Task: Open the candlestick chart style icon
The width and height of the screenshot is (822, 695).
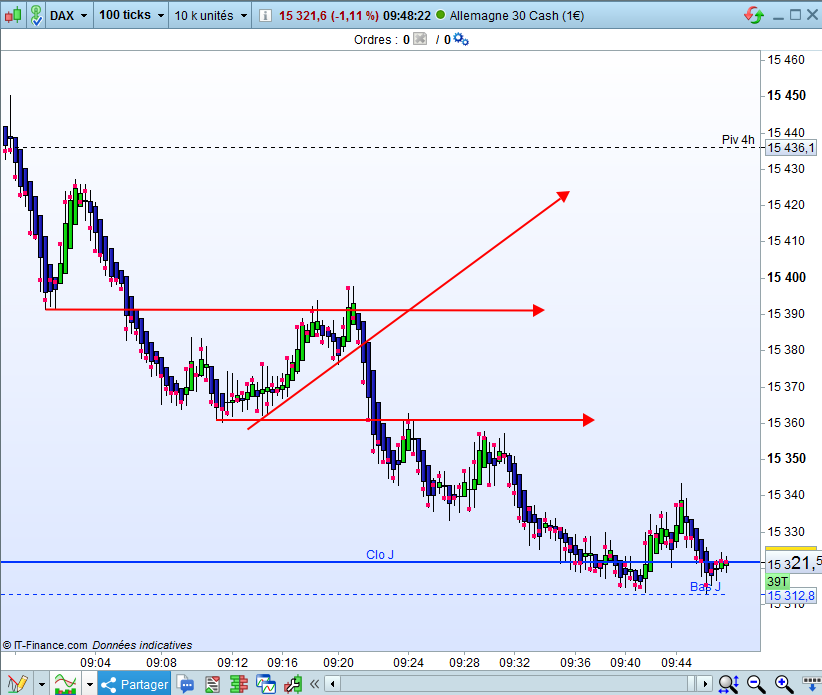Action: point(13,15)
